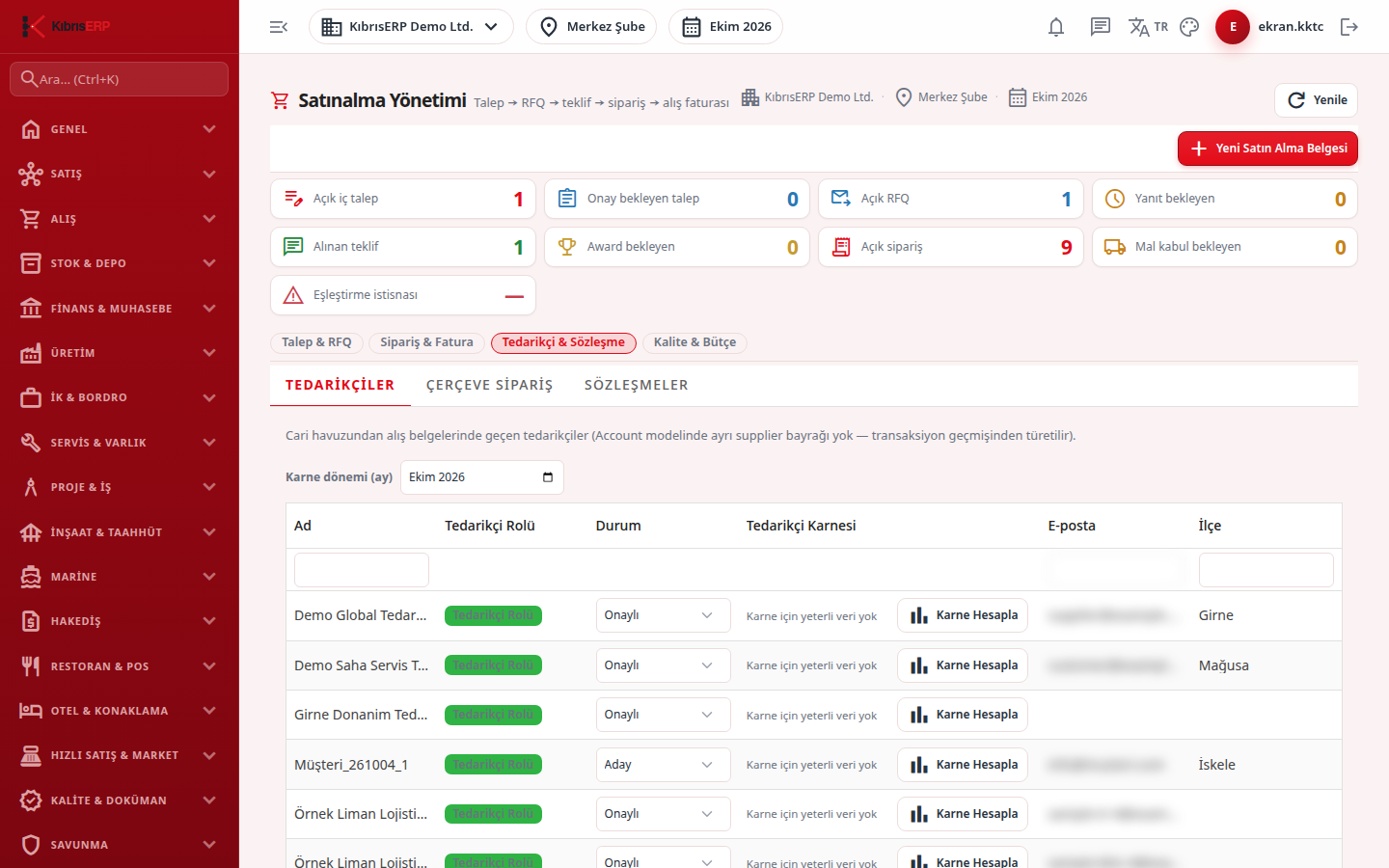Open the KıbrısERP Demo Ltd. company dropdown
The image size is (1389, 868).
(x=411, y=27)
